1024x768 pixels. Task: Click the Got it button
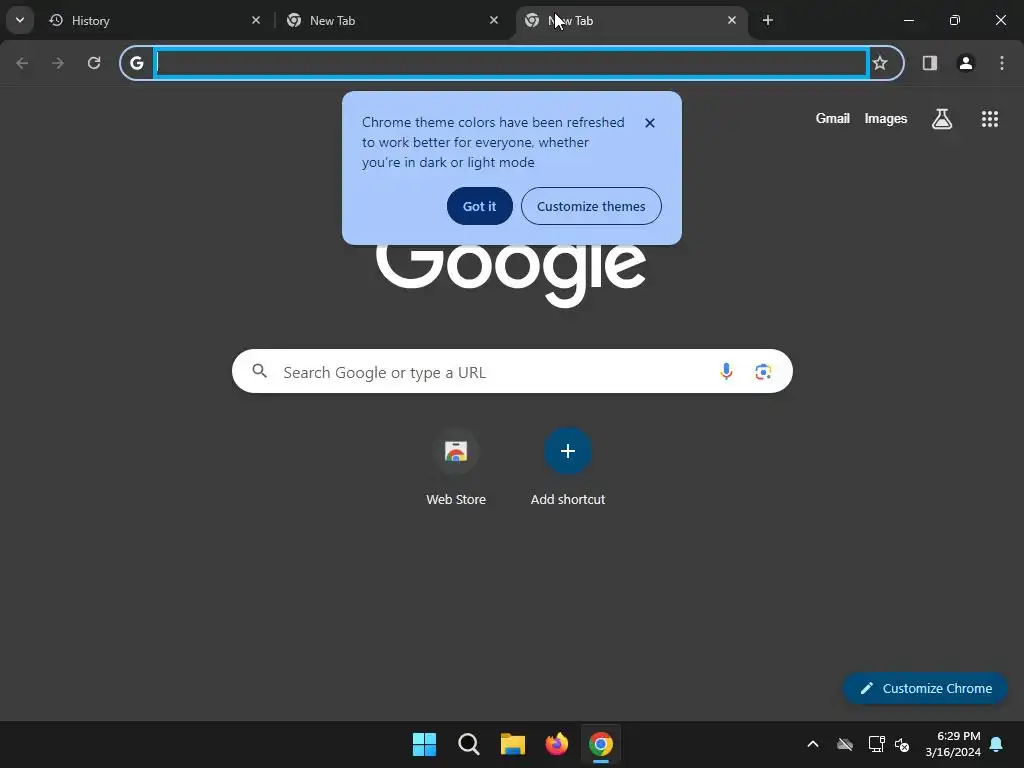pos(480,206)
